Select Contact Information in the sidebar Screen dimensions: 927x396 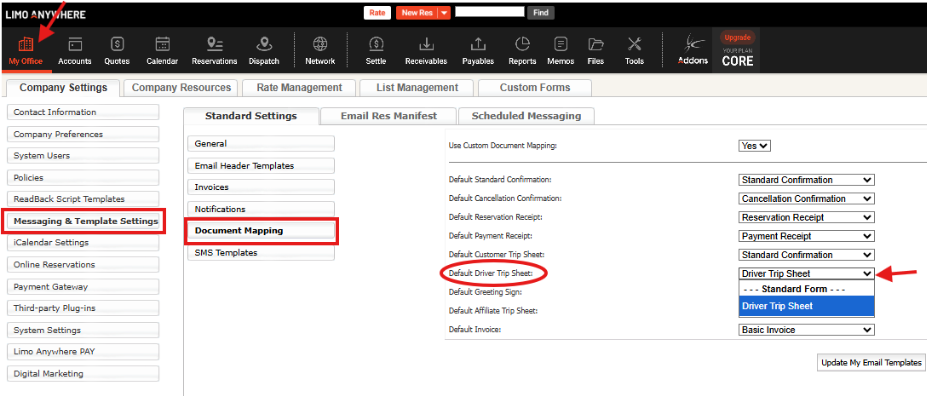[83, 112]
